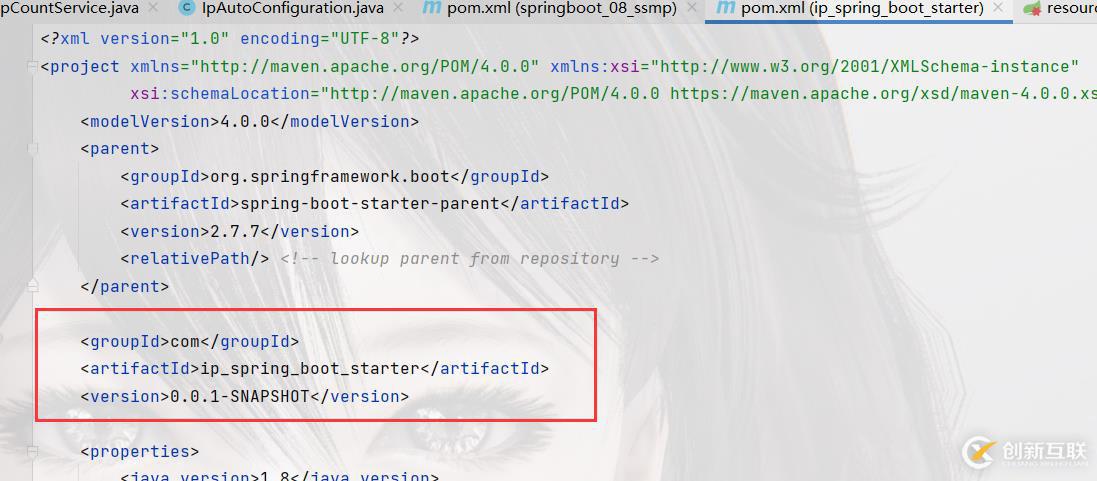This screenshot has width=1097, height=481.
Task: Click the opening properties tag
Action: [140, 451]
